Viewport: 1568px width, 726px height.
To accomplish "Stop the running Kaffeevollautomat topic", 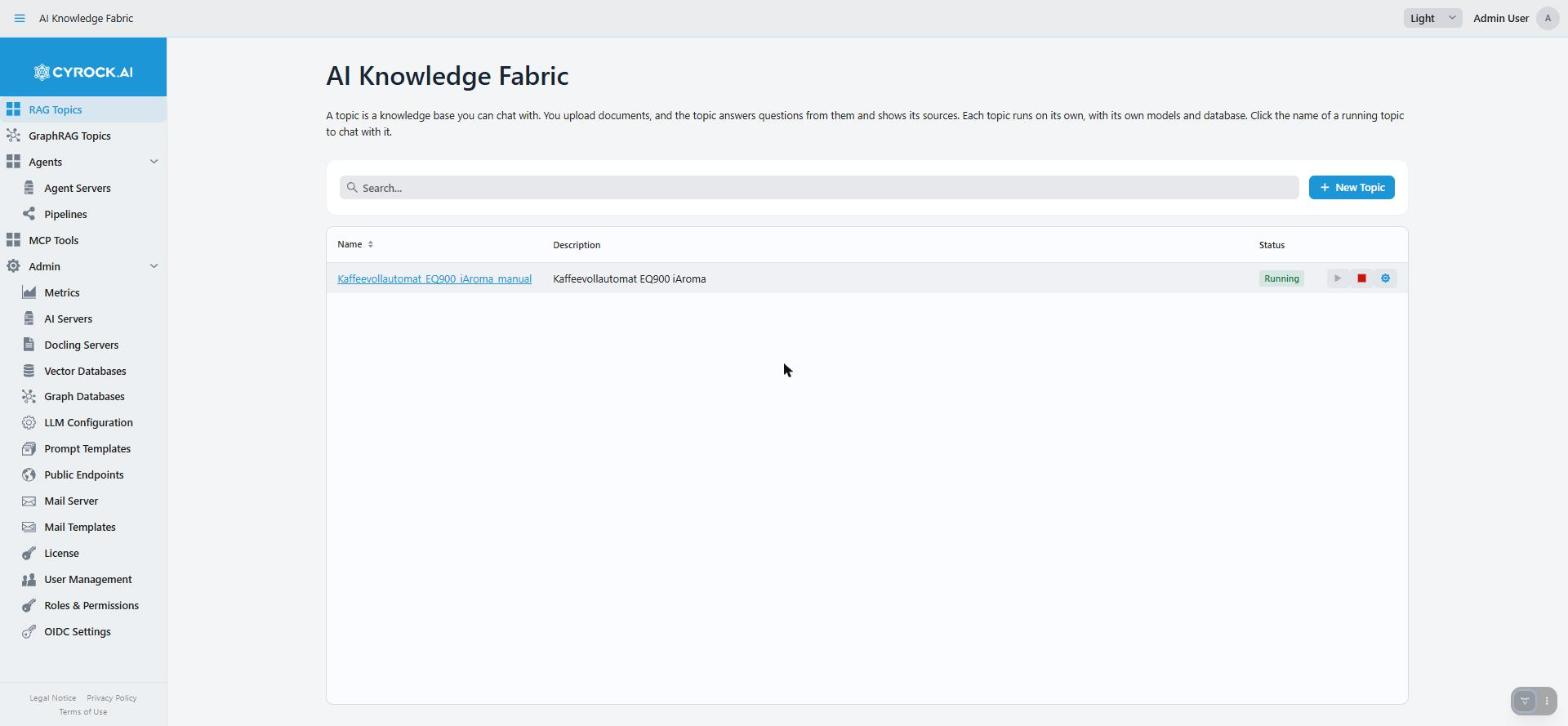I will pyautogui.click(x=1361, y=279).
